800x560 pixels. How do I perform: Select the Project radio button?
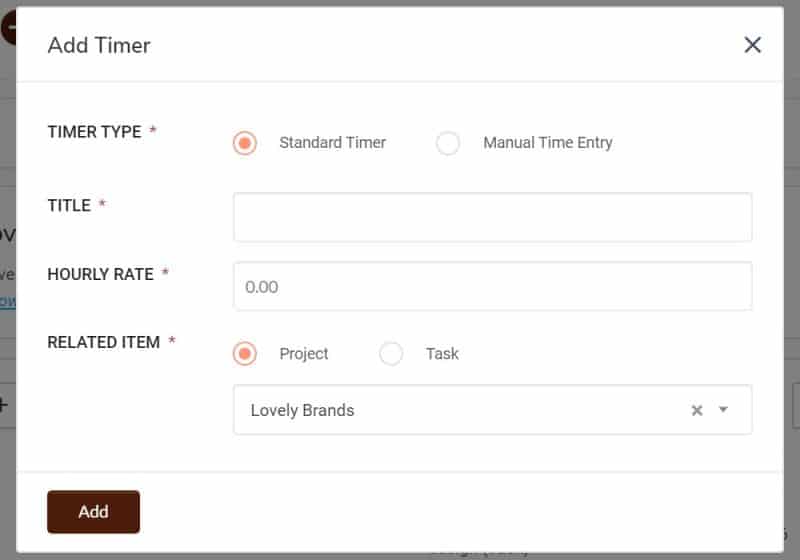(245, 353)
